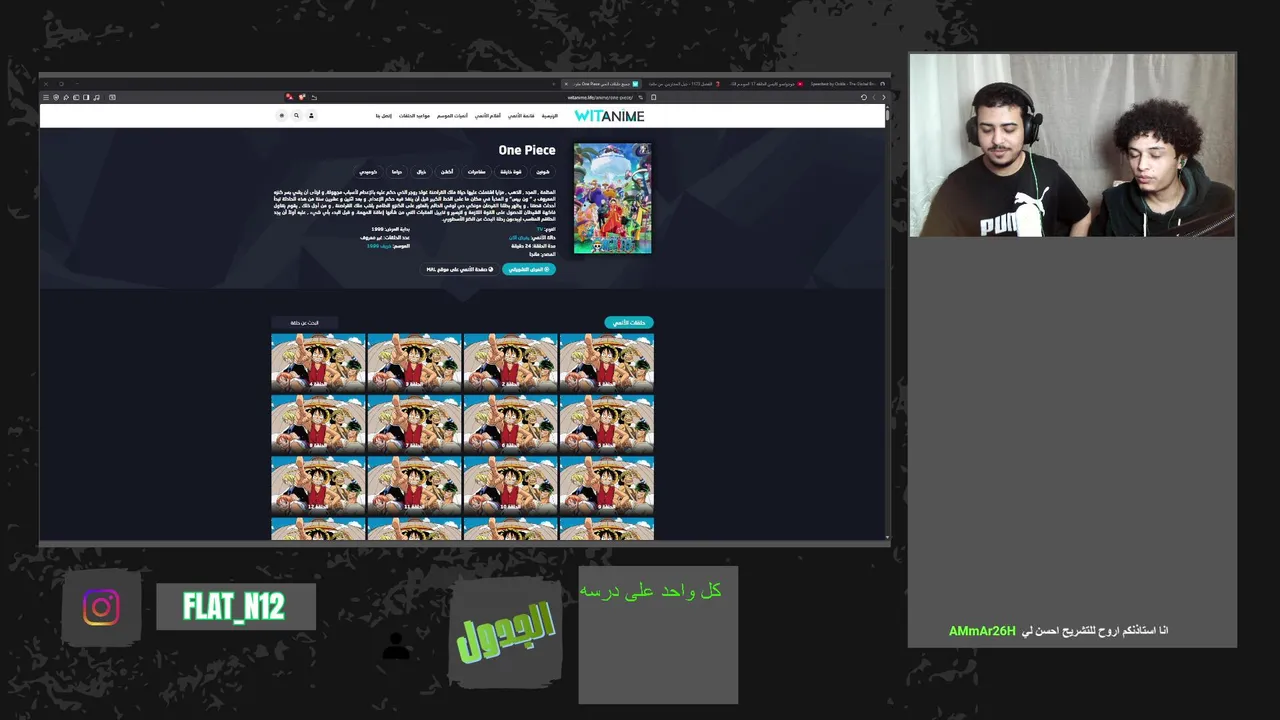Select the مغامرات genre tag
1280x720 pixels.
click(x=477, y=172)
